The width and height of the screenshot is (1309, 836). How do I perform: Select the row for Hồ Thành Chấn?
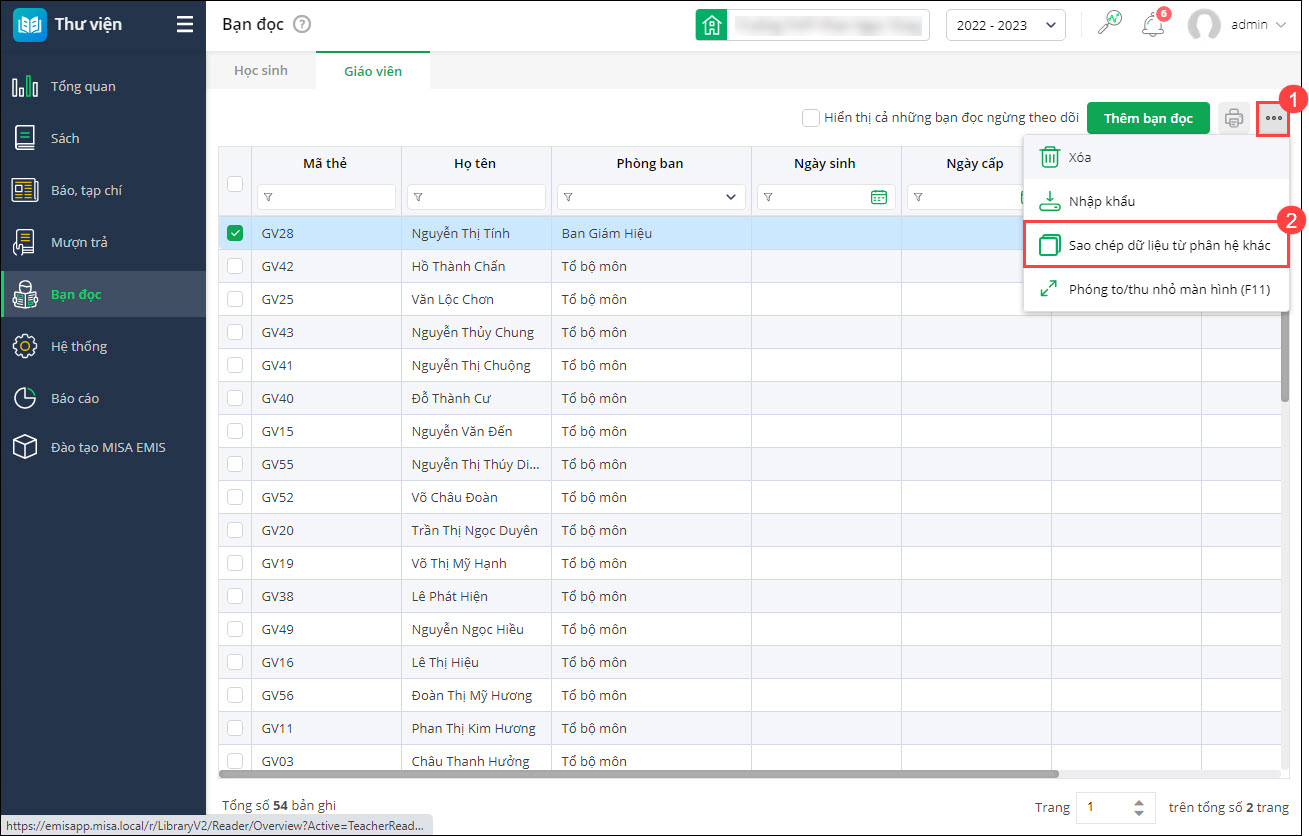749,266
